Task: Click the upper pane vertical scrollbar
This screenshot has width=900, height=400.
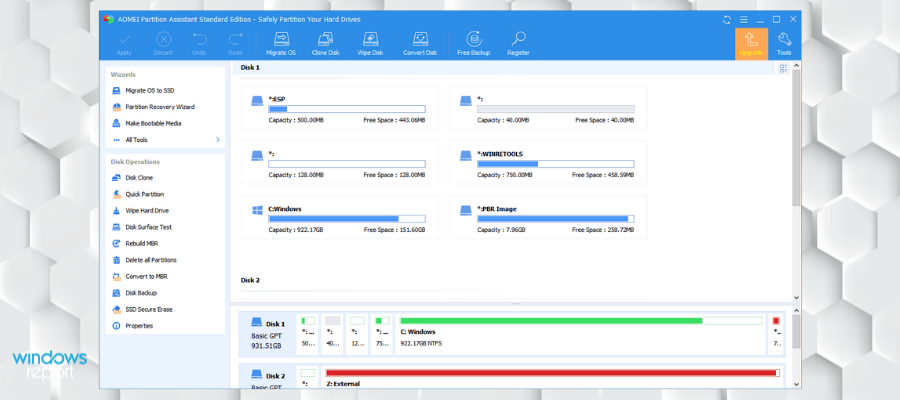Action: pos(796,138)
